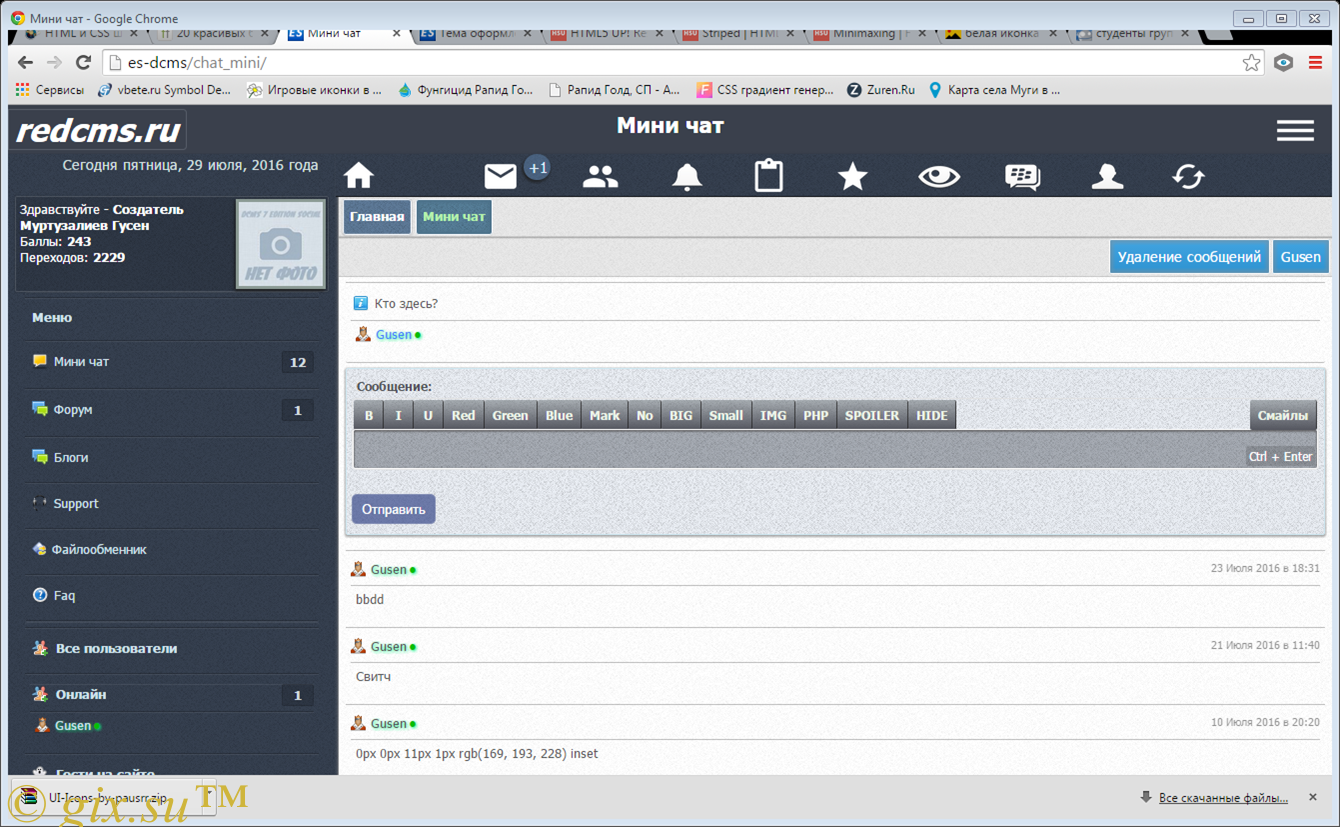Click the 'HIDE' tag button
The height and width of the screenshot is (827, 1340).
[x=932, y=415]
